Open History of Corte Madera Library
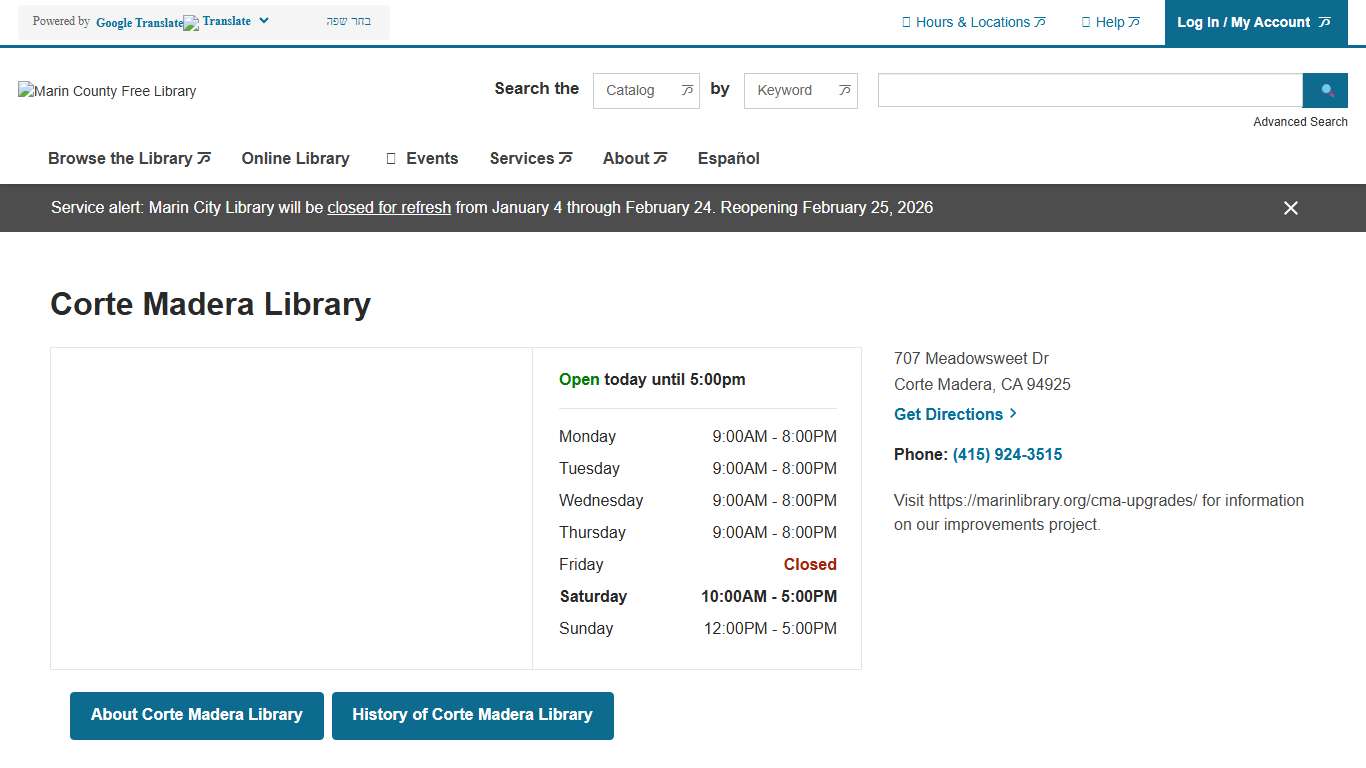 pyautogui.click(x=472, y=715)
